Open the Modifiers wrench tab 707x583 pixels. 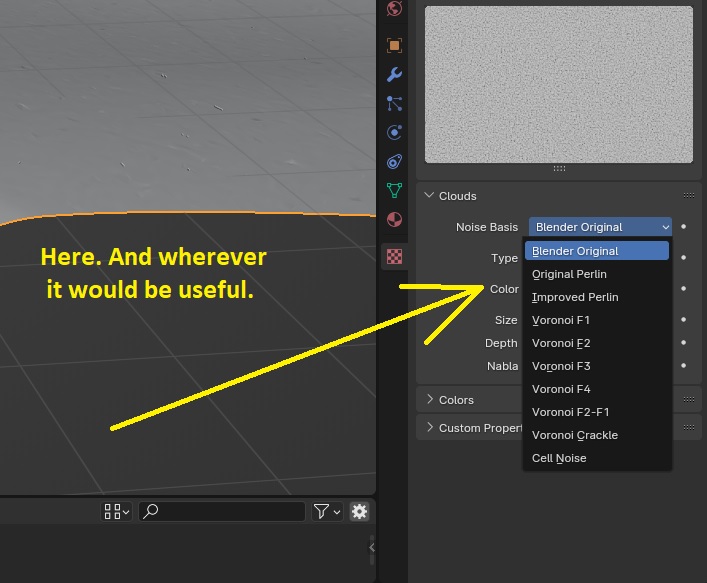pos(394,74)
